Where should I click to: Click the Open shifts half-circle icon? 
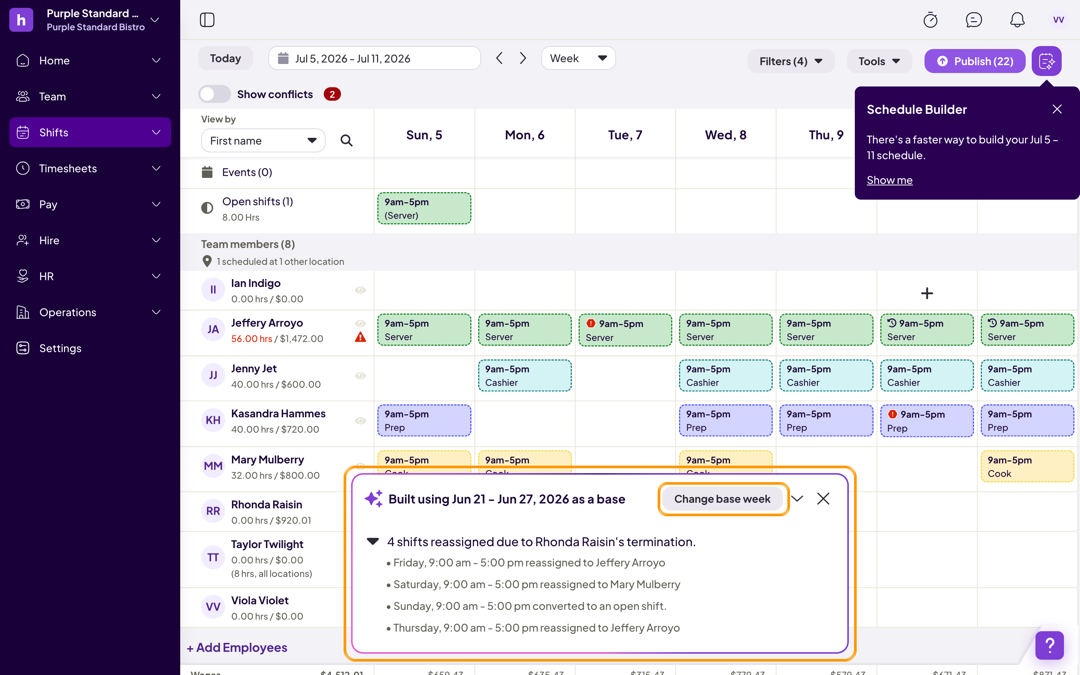tap(207, 207)
